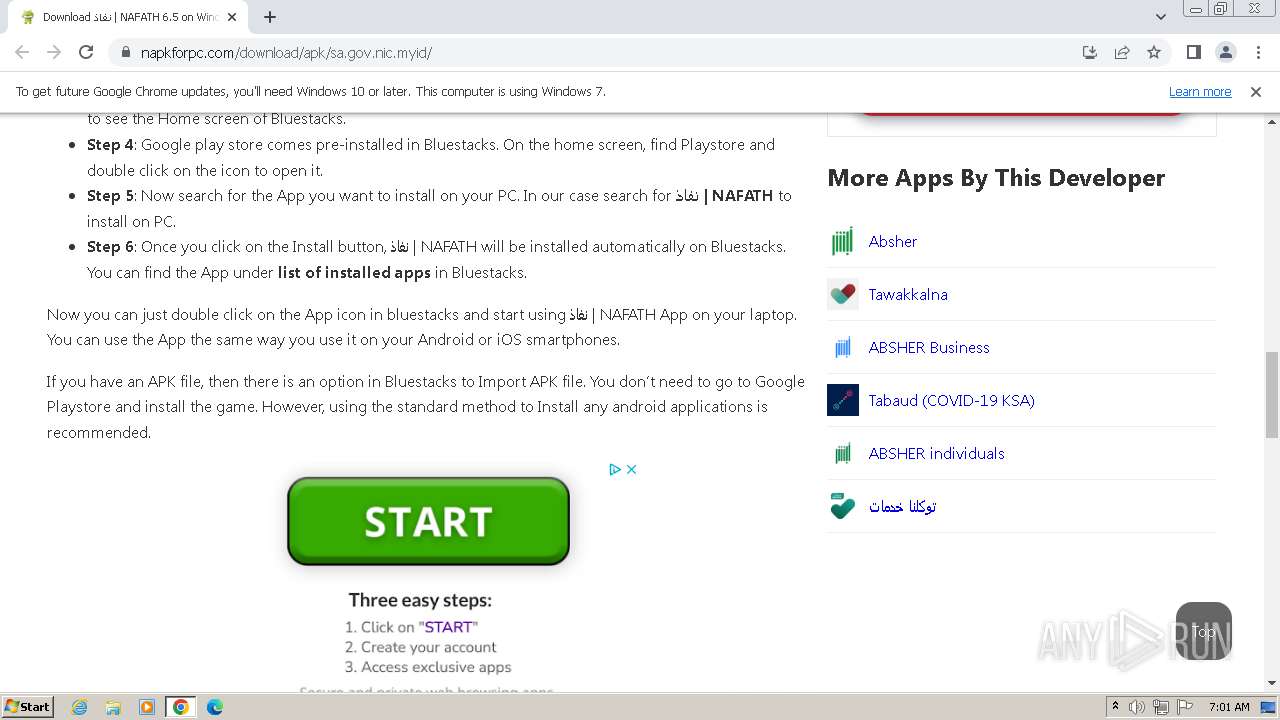This screenshot has width=1280, height=720.
Task: Jump to top with the Top button
Action: [1204, 631]
